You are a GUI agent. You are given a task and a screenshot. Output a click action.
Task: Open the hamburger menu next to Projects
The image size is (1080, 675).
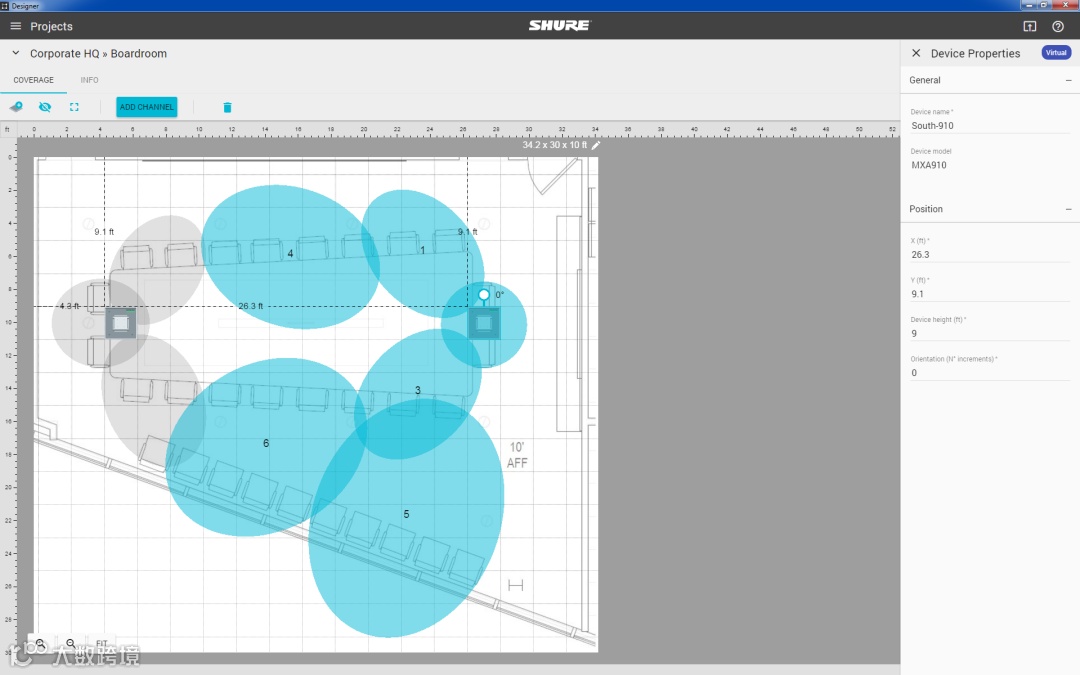coord(15,26)
